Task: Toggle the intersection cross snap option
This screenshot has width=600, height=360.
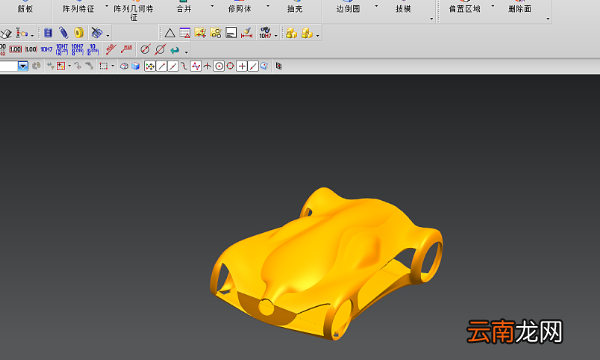Action: click(207, 66)
